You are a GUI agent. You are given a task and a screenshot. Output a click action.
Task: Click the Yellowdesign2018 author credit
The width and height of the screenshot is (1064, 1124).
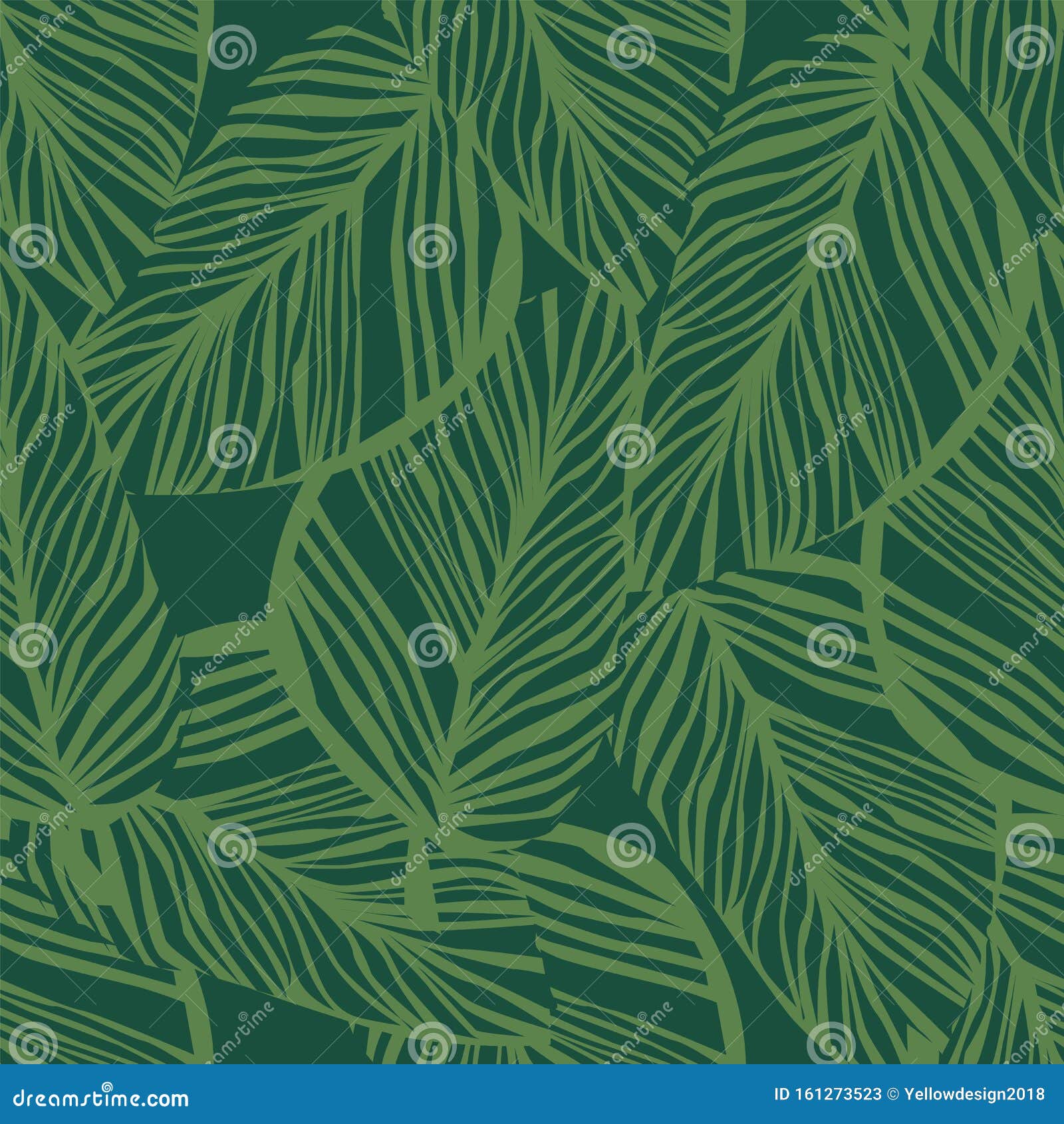pyautogui.click(x=974, y=1094)
